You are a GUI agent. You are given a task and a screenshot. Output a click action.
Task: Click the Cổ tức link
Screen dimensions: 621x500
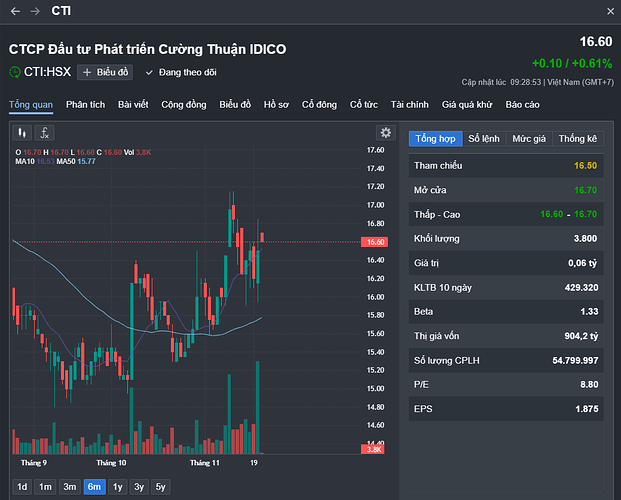(364, 105)
